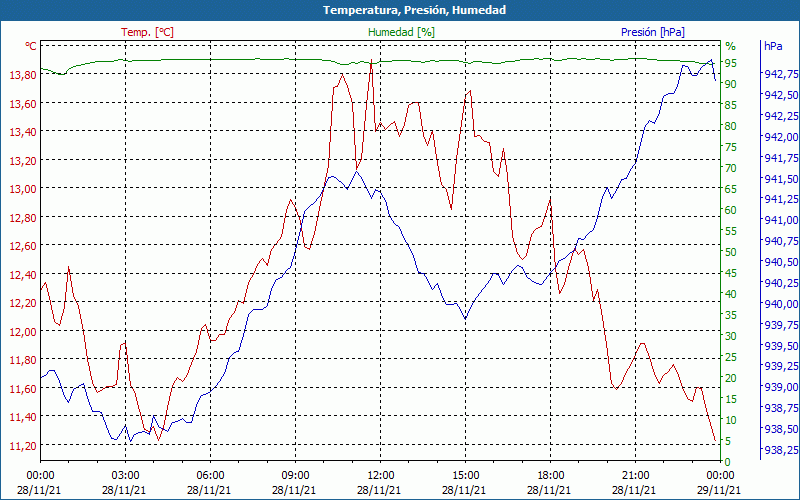Click the '942,00' pressure axis value

tap(782, 137)
